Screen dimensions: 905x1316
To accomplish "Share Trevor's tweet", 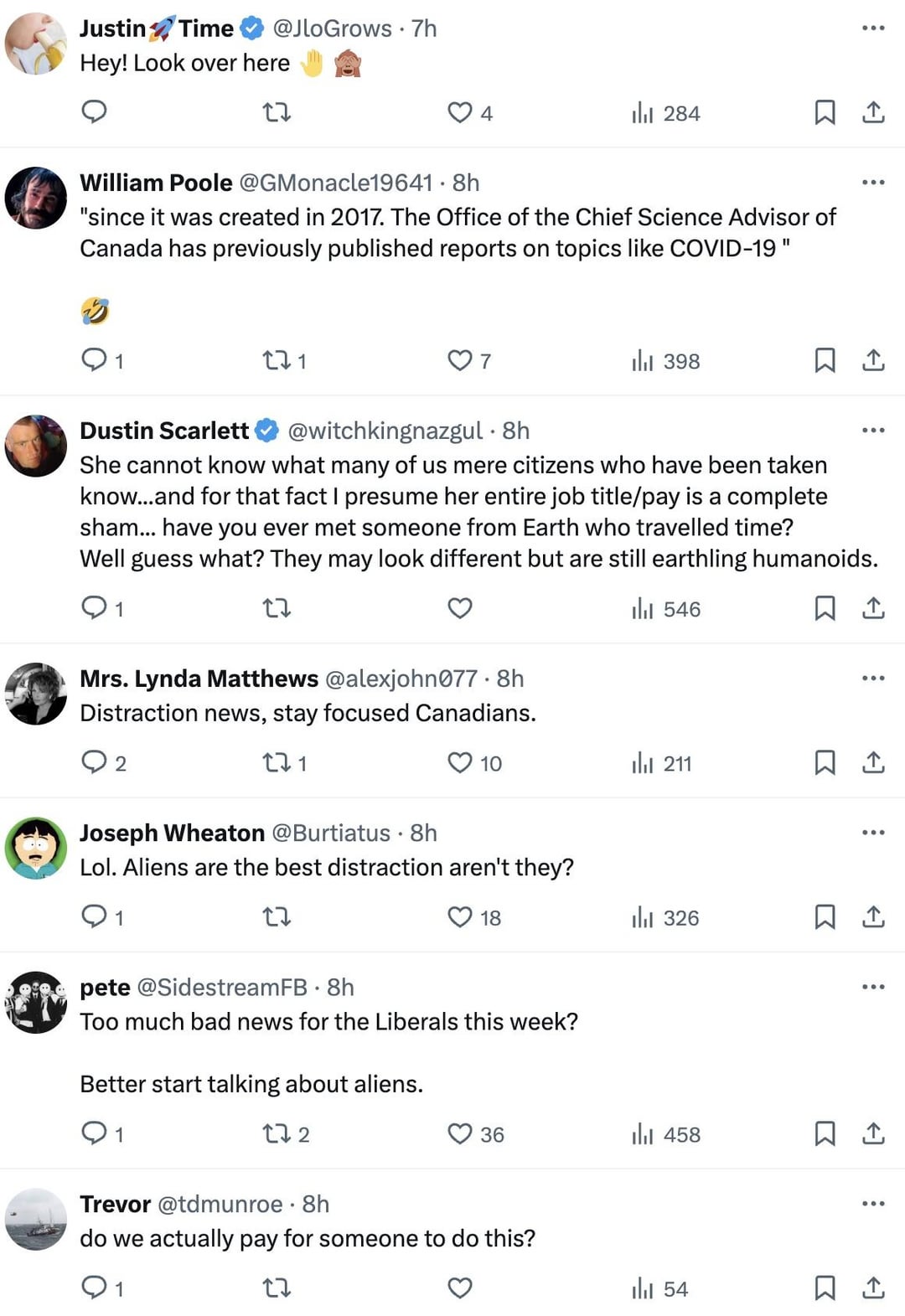I will pos(873,1288).
